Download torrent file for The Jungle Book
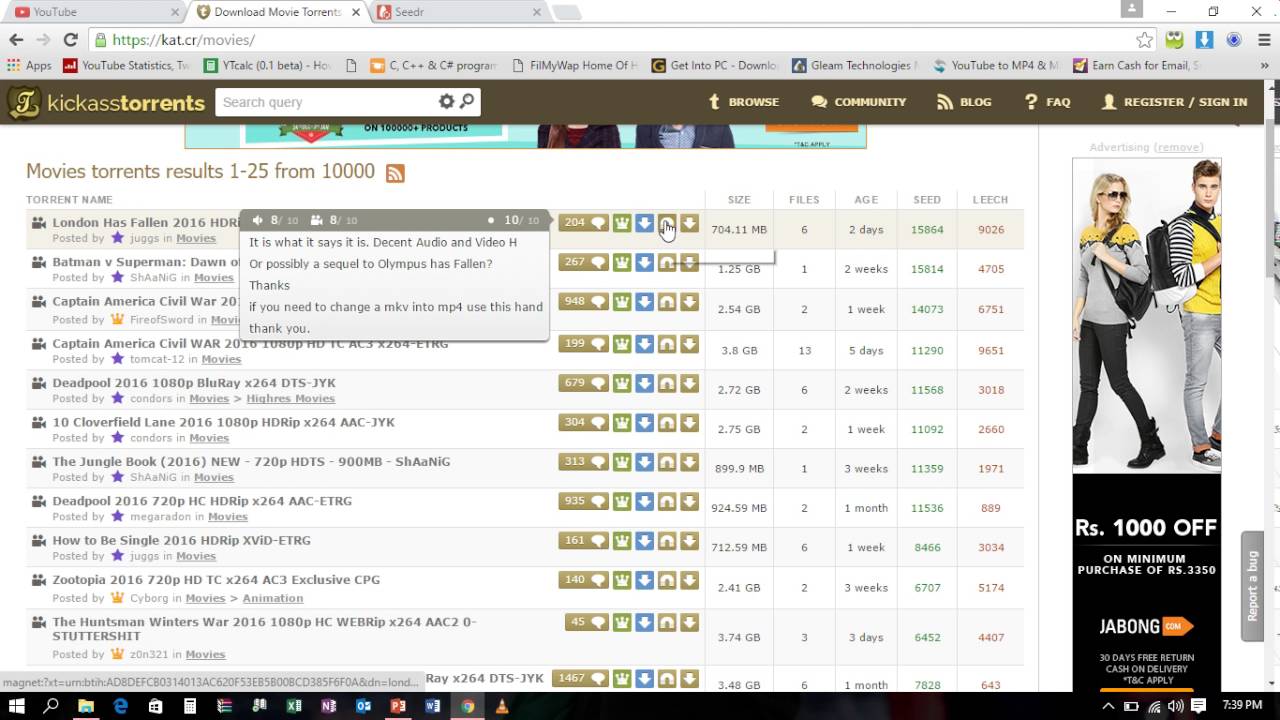 pyautogui.click(x=689, y=461)
